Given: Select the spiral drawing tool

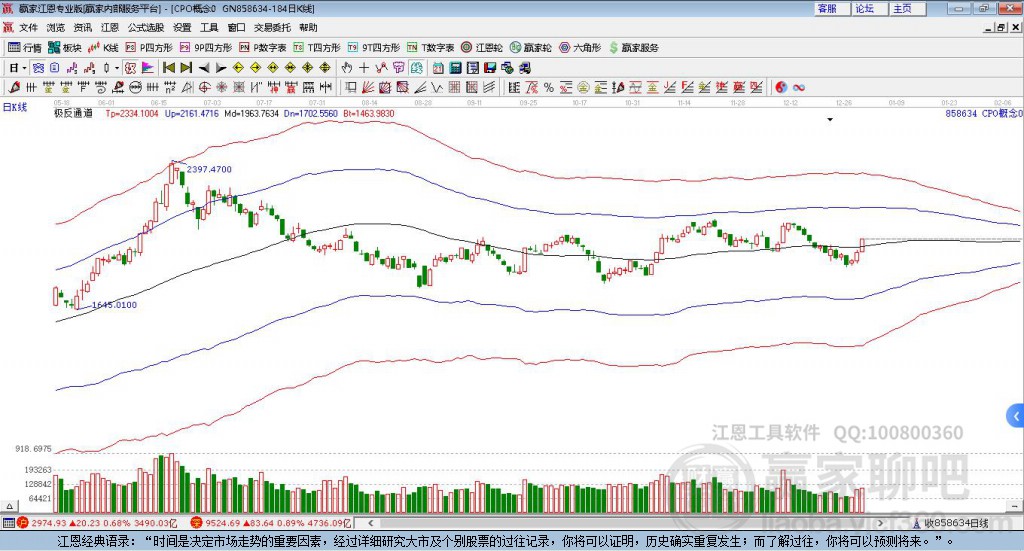Looking at the screenshot, I should [x=101, y=87].
